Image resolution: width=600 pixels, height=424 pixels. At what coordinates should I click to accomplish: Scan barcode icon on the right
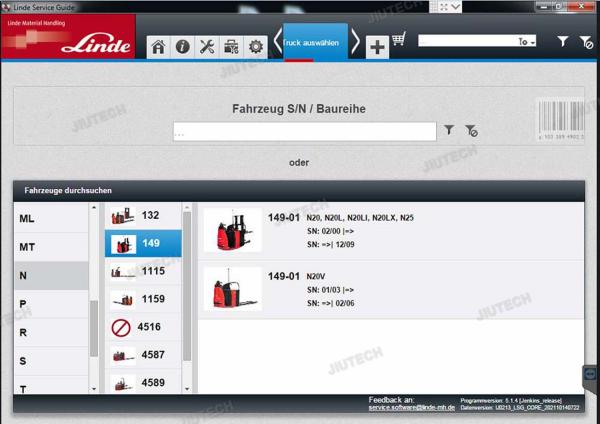561,120
